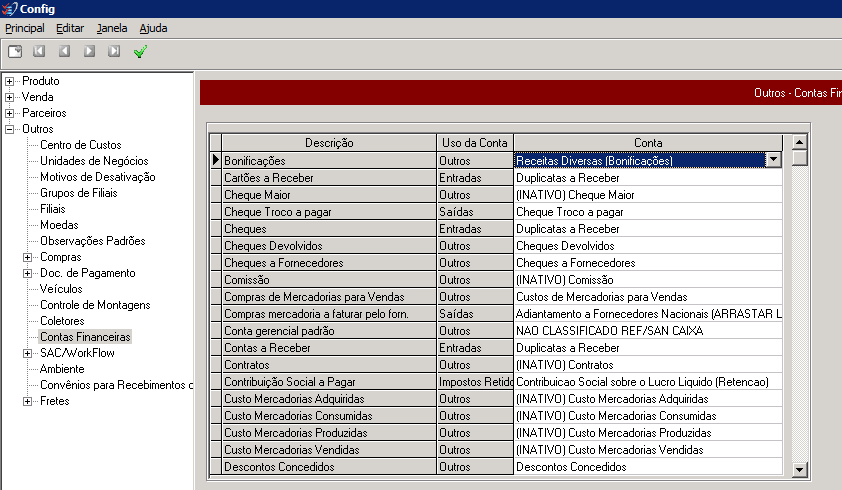842x490 pixels.
Task: Select Moedas in the tree
Action: pyautogui.click(x=59, y=225)
